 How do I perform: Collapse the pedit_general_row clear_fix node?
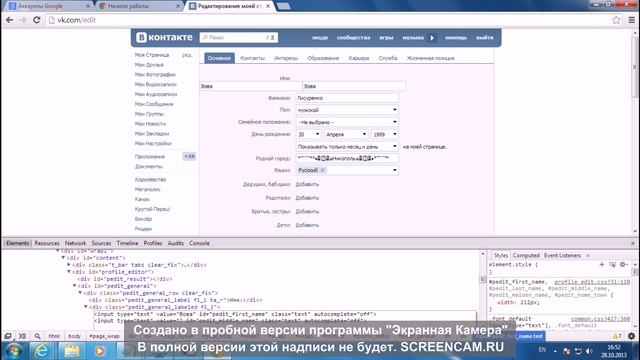click(x=80, y=293)
